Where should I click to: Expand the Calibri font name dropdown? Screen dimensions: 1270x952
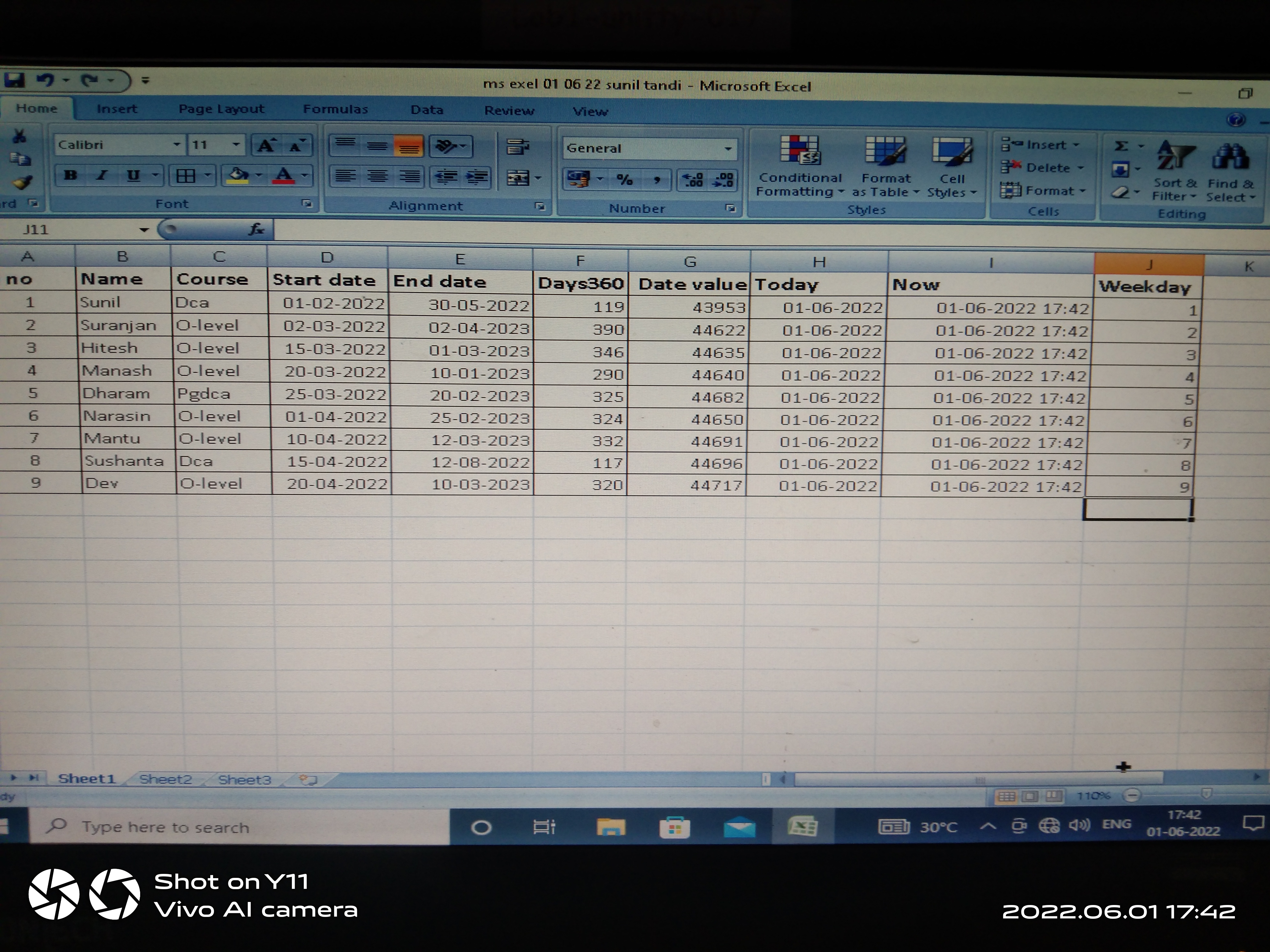(177, 145)
